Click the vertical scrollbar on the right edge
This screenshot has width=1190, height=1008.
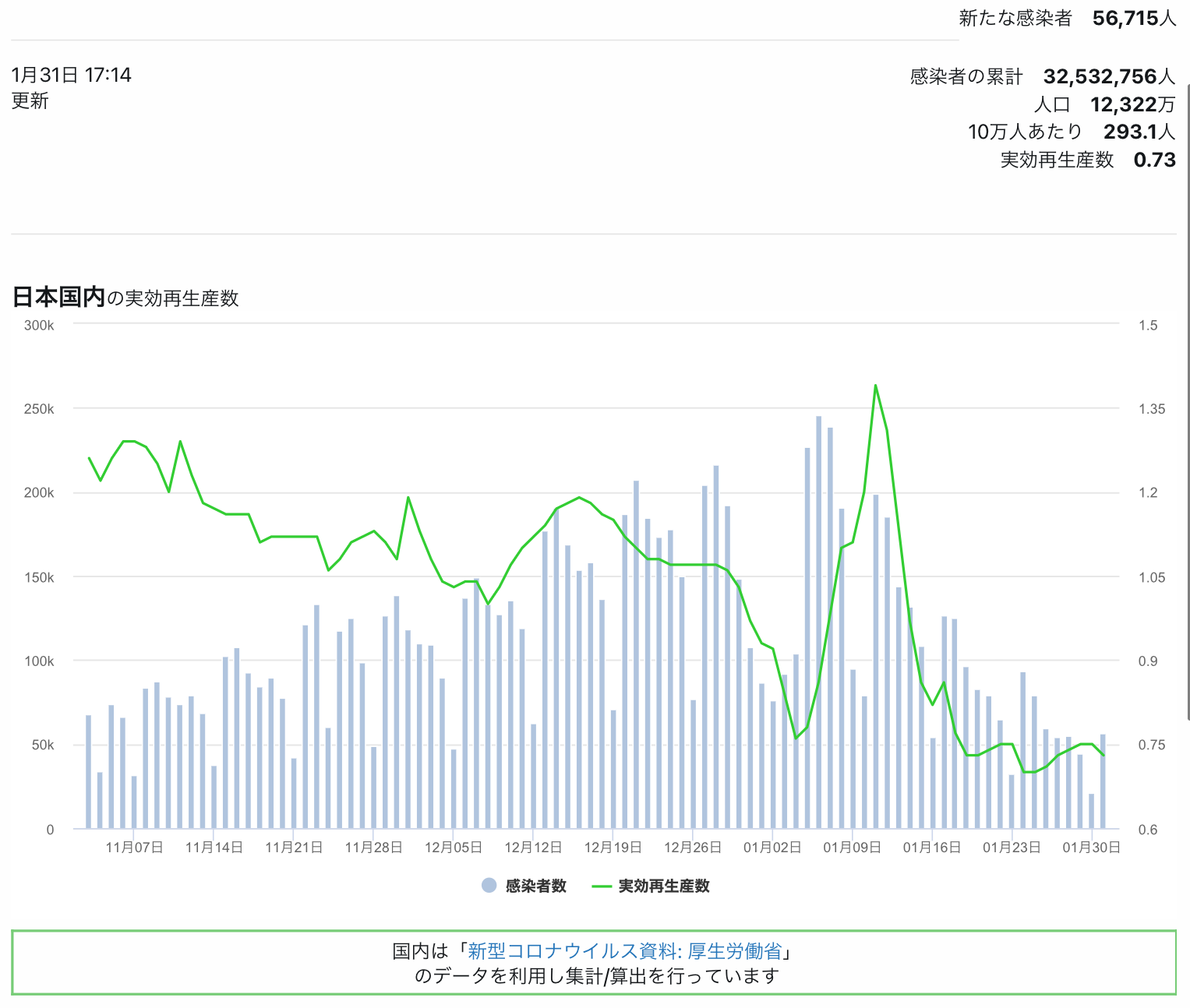(x=1186, y=389)
